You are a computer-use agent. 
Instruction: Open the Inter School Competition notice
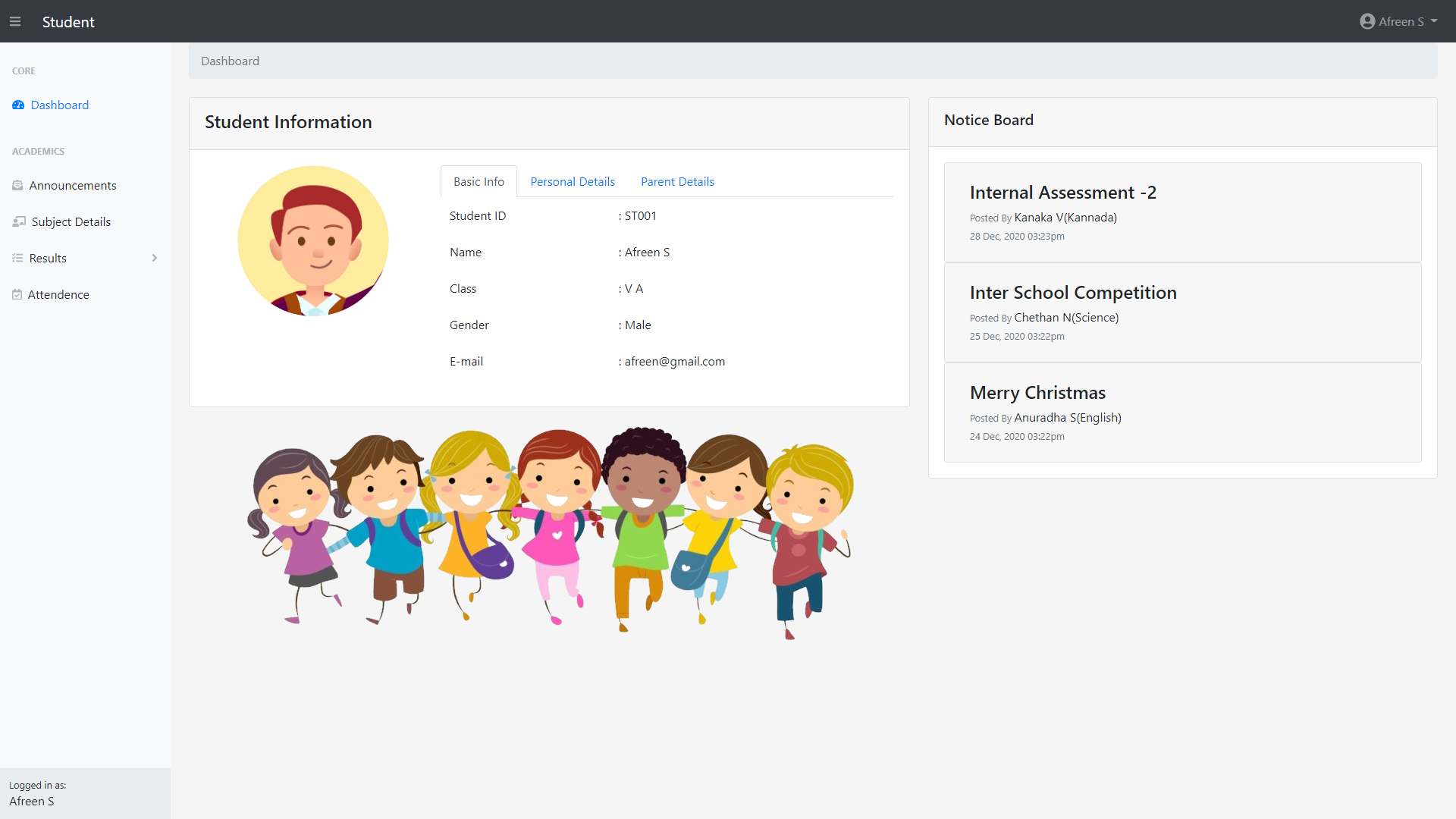point(1072,293)
